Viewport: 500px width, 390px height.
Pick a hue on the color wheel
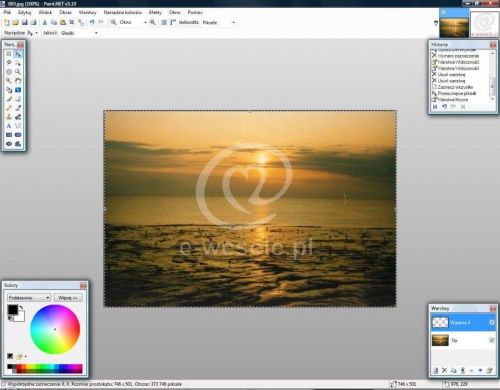click(x=55, y=329)
